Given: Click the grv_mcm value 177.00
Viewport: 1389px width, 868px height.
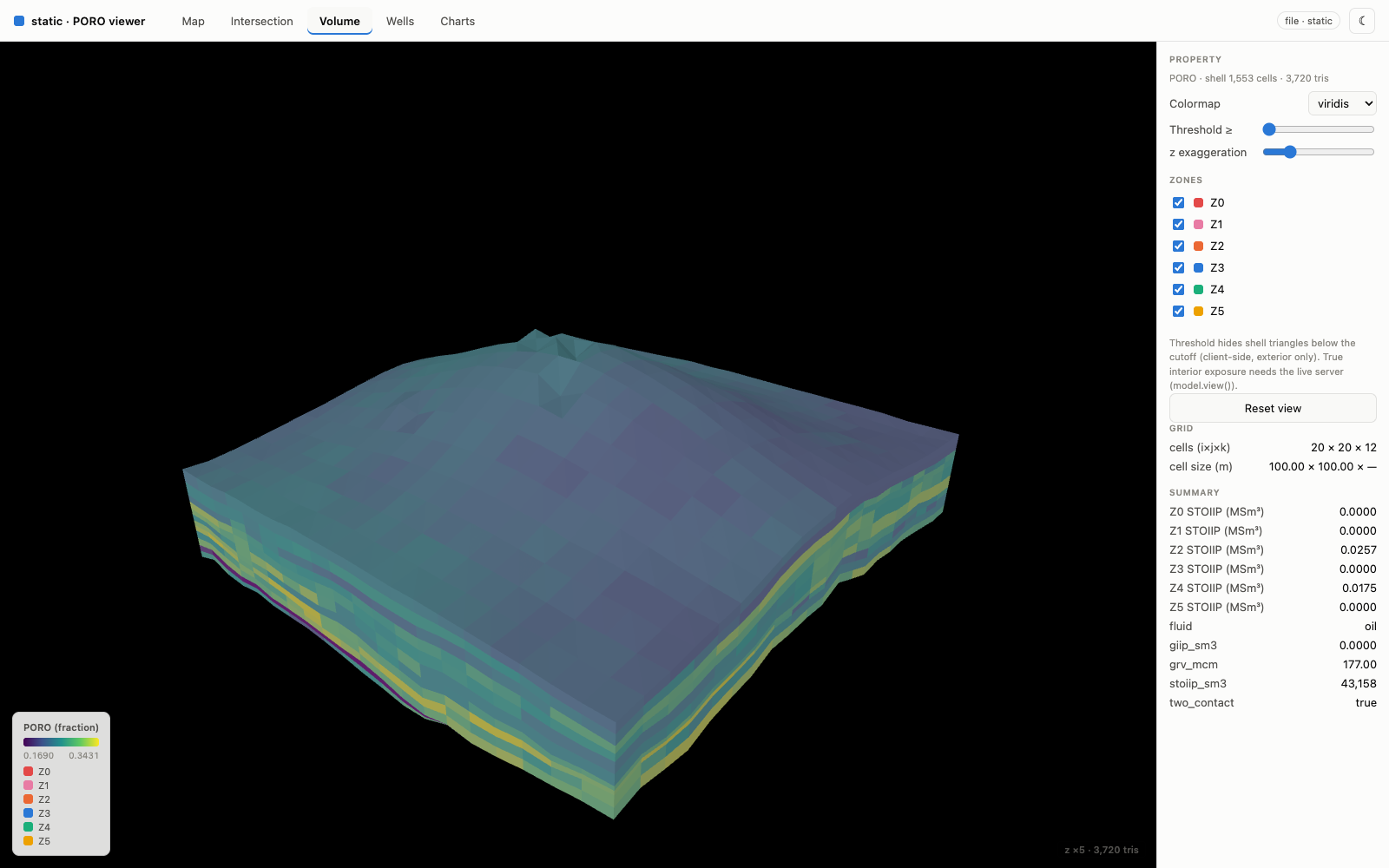Looking at the screenshot, I should [x=1359, y=664].
